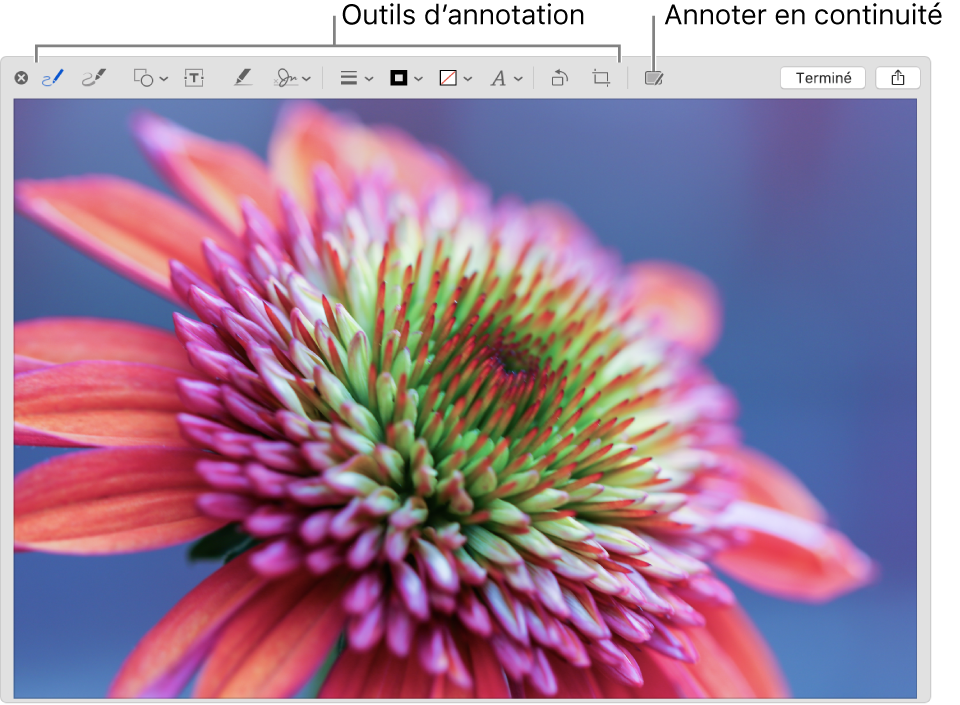Open the Share menu button

coord(898,78)
